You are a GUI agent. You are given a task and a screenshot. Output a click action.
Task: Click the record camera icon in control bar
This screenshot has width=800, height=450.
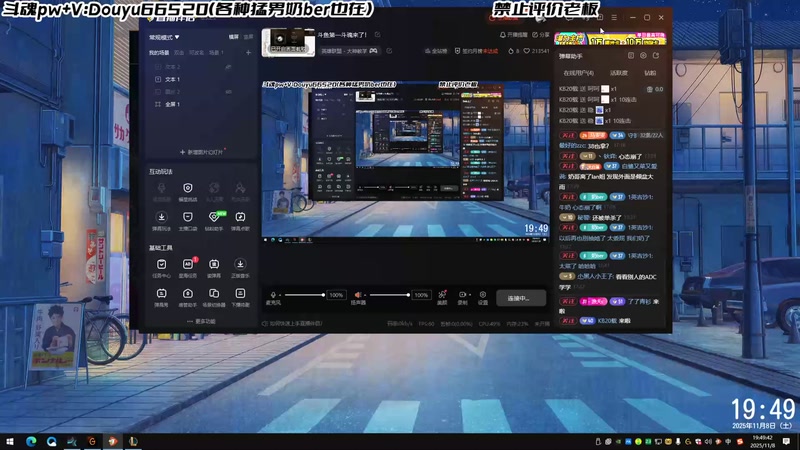coord(462,294)
